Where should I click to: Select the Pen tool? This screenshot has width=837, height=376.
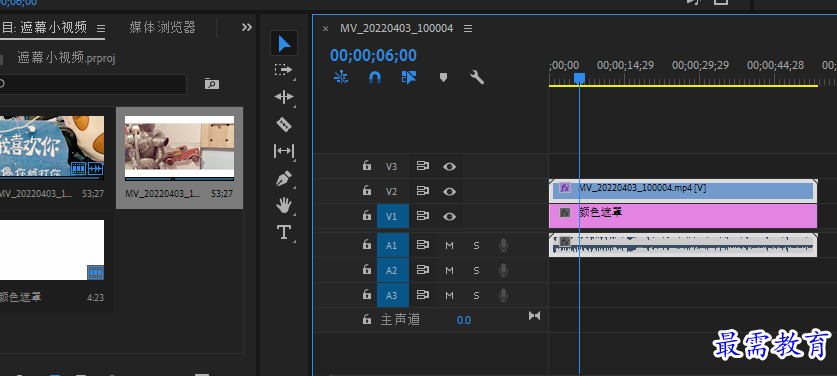pos(284,178)
